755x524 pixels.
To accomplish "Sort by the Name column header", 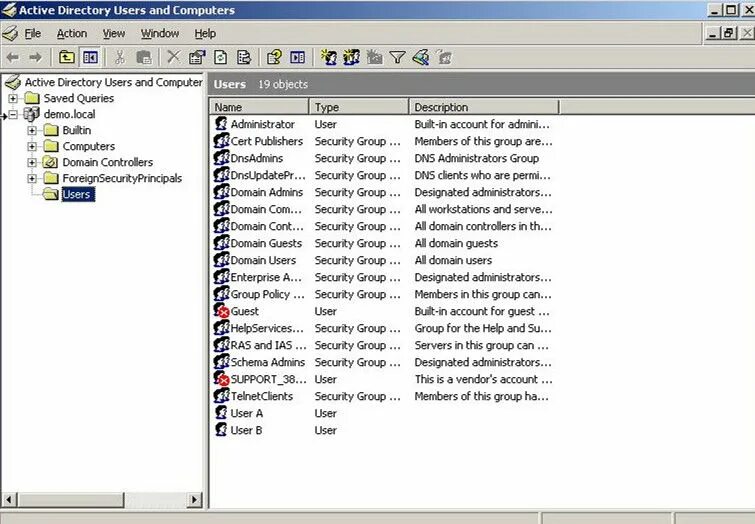I will click(x=259, y=107).
